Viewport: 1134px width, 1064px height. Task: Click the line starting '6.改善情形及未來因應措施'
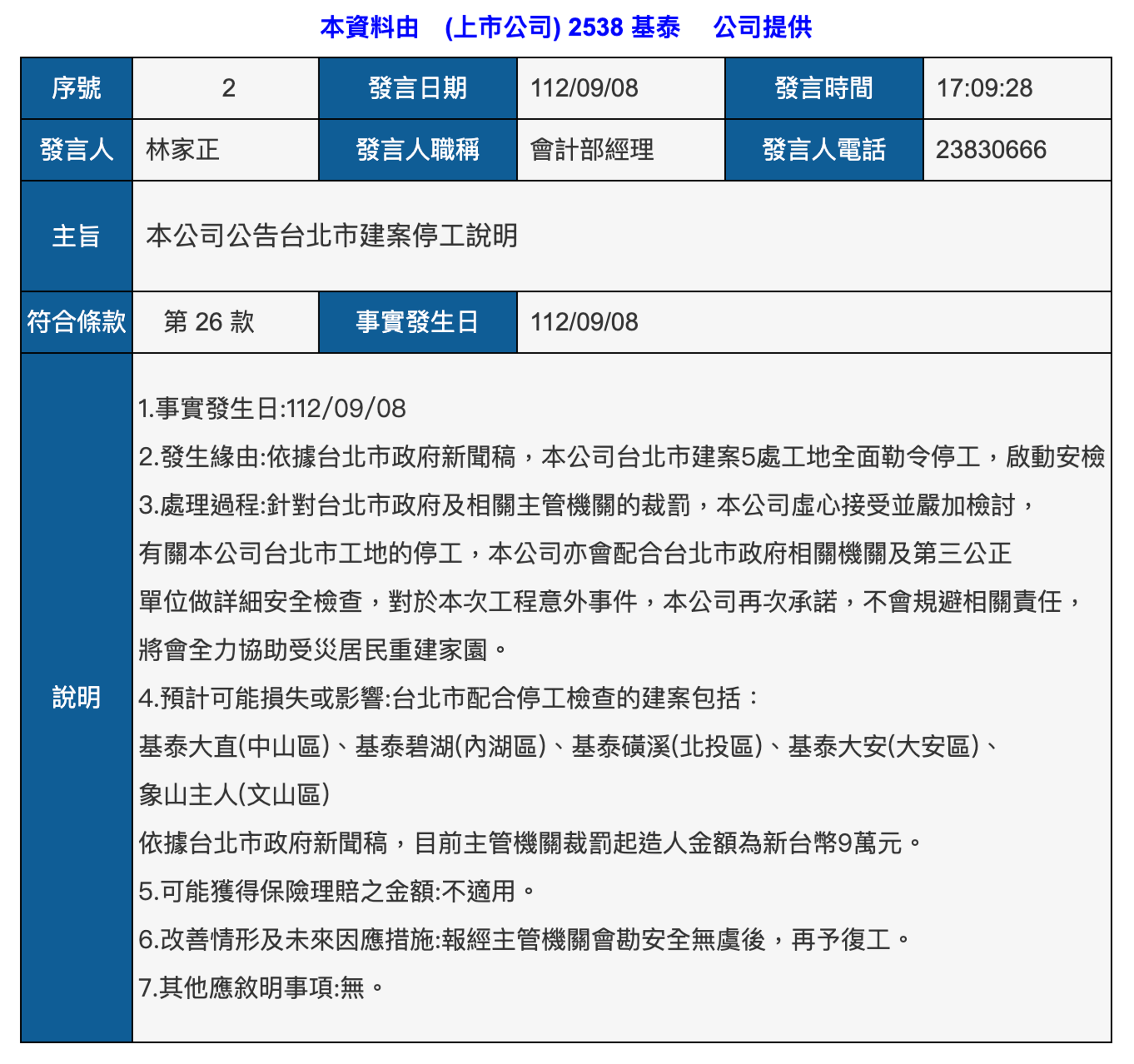click(x=525, y=940)
